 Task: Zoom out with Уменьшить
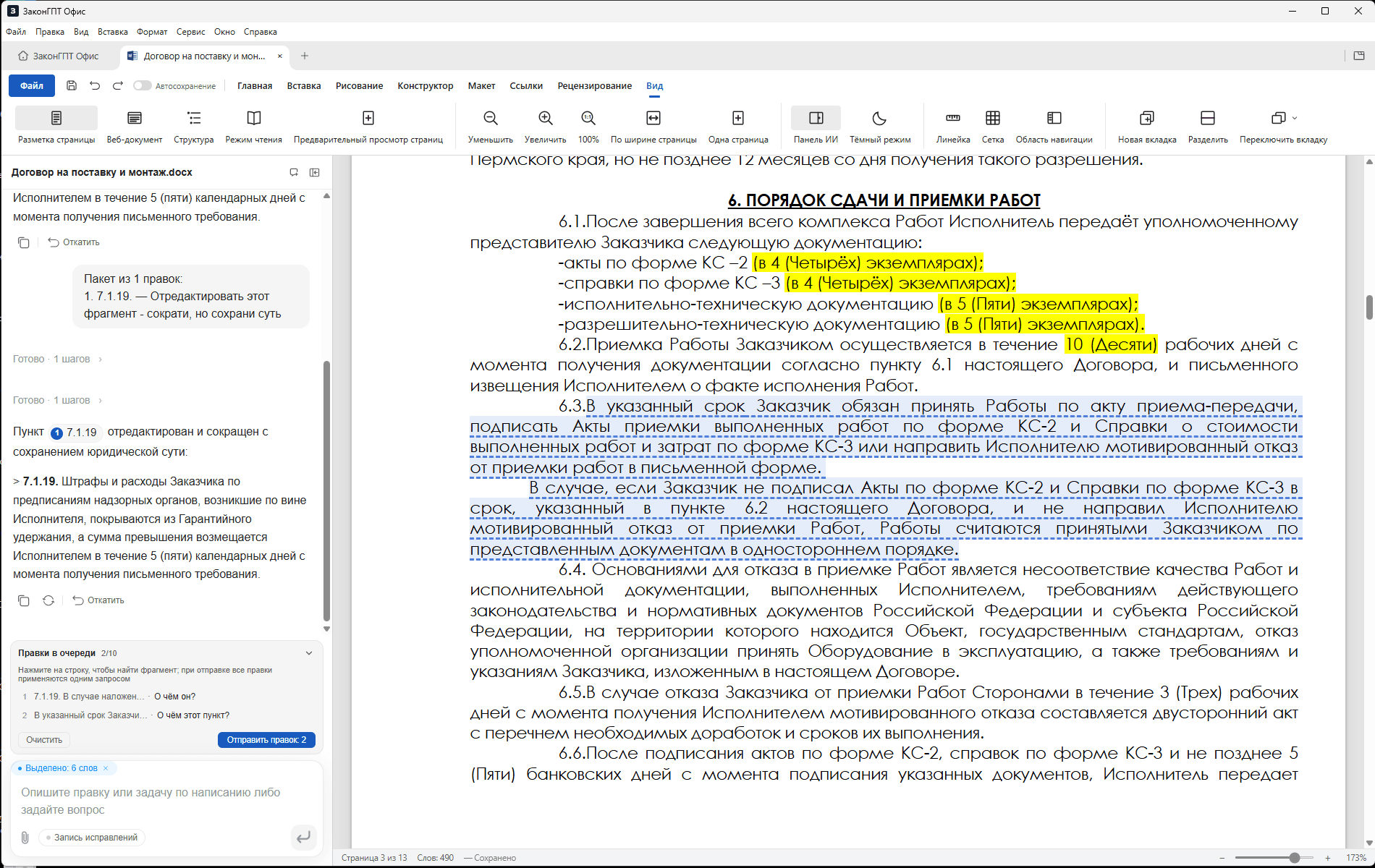point(491,126)
